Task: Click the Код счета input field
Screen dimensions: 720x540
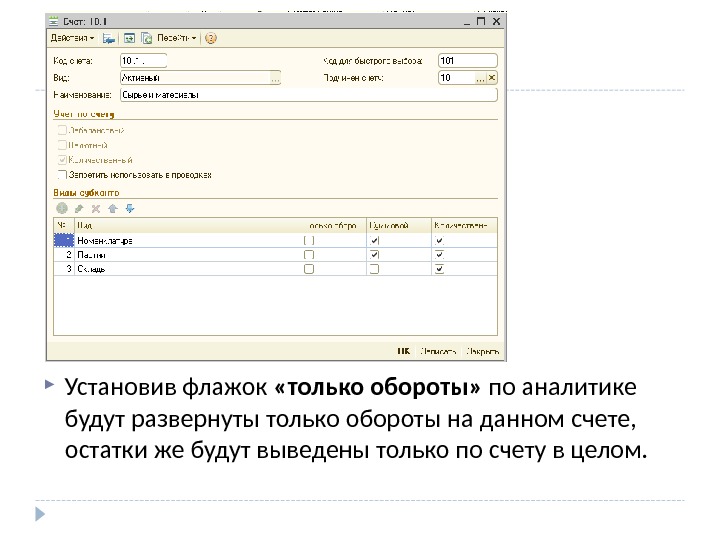Action: [143, 61]
